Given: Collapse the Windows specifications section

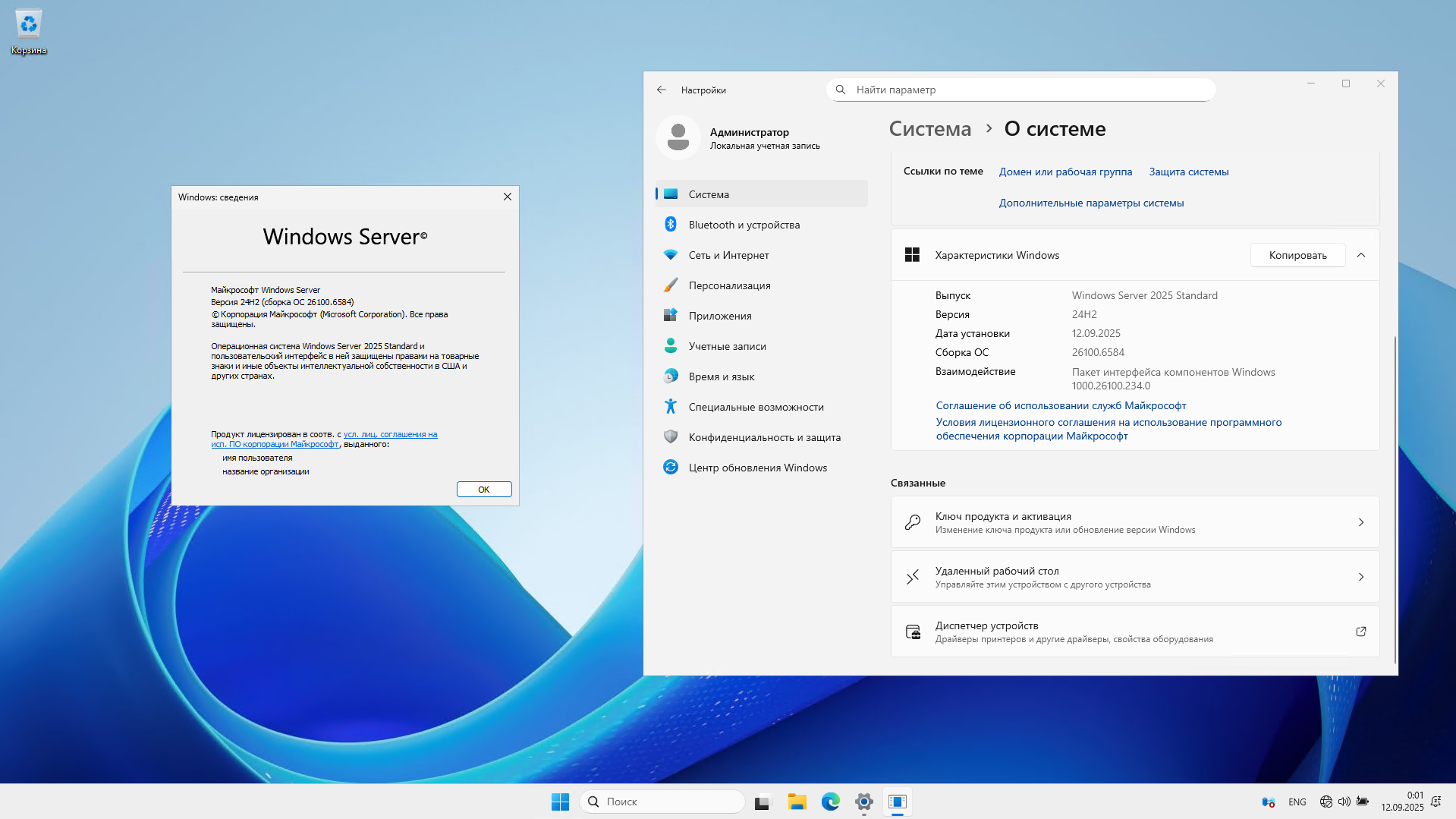Looking at the screenshot, I should pos(1361,255).
